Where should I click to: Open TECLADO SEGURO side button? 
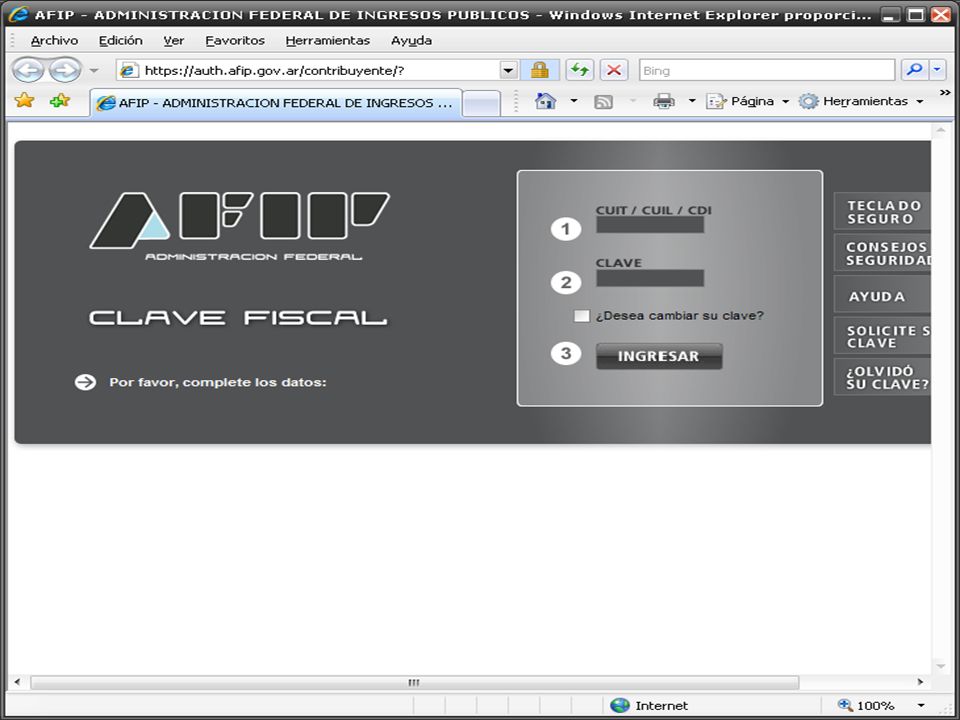(882, 212)
